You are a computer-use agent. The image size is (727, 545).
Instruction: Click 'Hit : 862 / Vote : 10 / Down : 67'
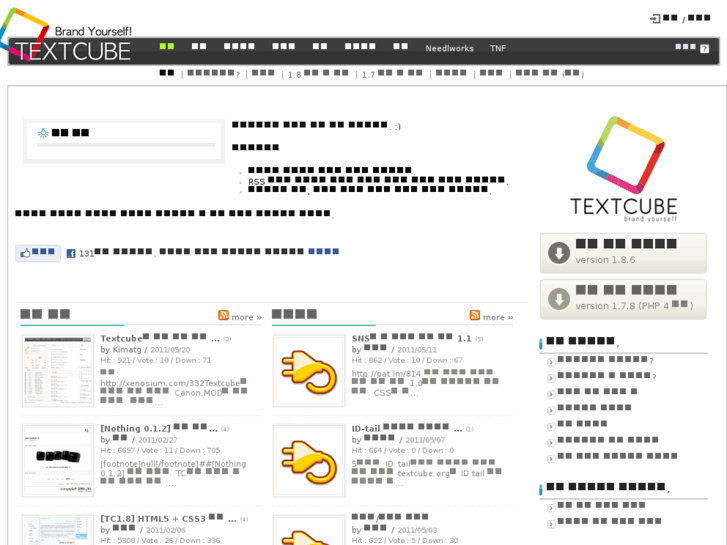tap(407, 360)
